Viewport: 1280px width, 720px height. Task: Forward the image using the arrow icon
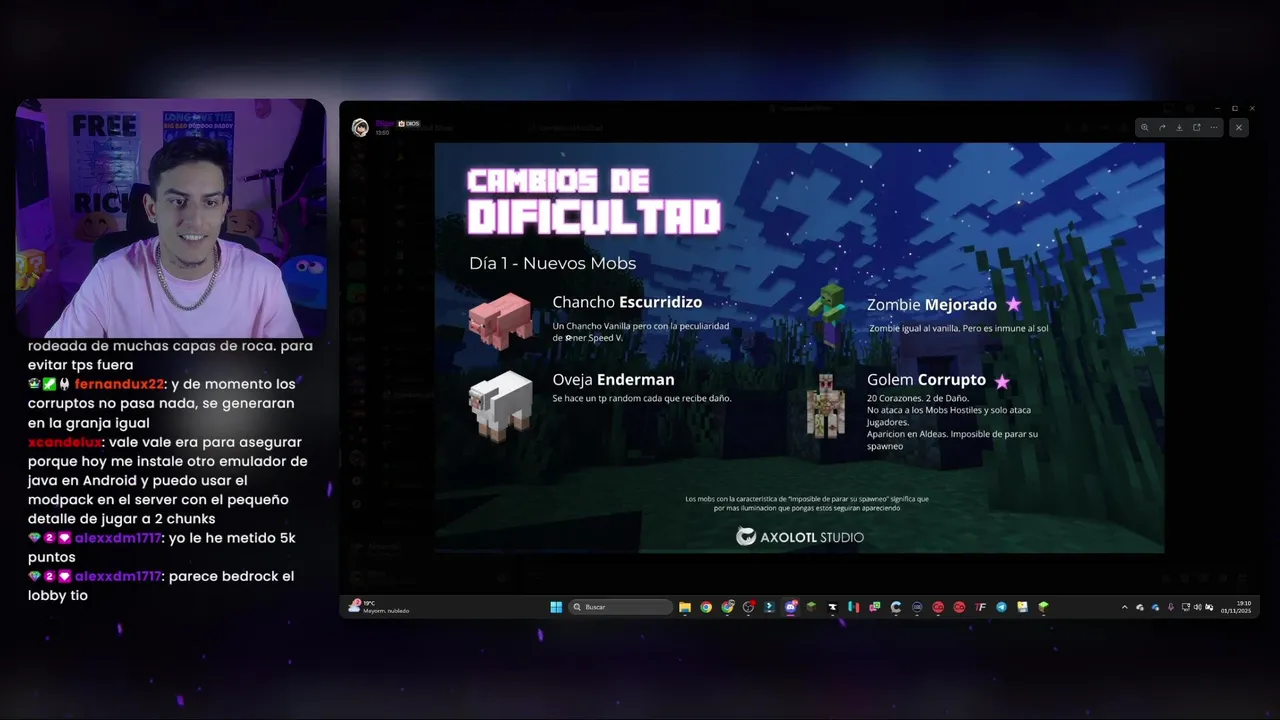pos(1162,127)
